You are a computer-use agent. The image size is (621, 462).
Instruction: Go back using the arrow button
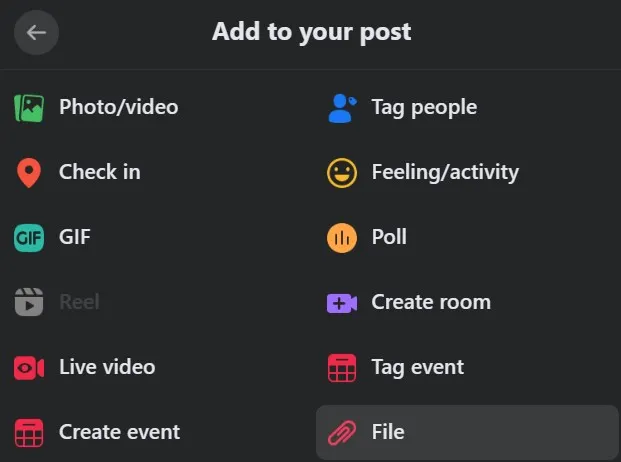click(x=36, y=32)
